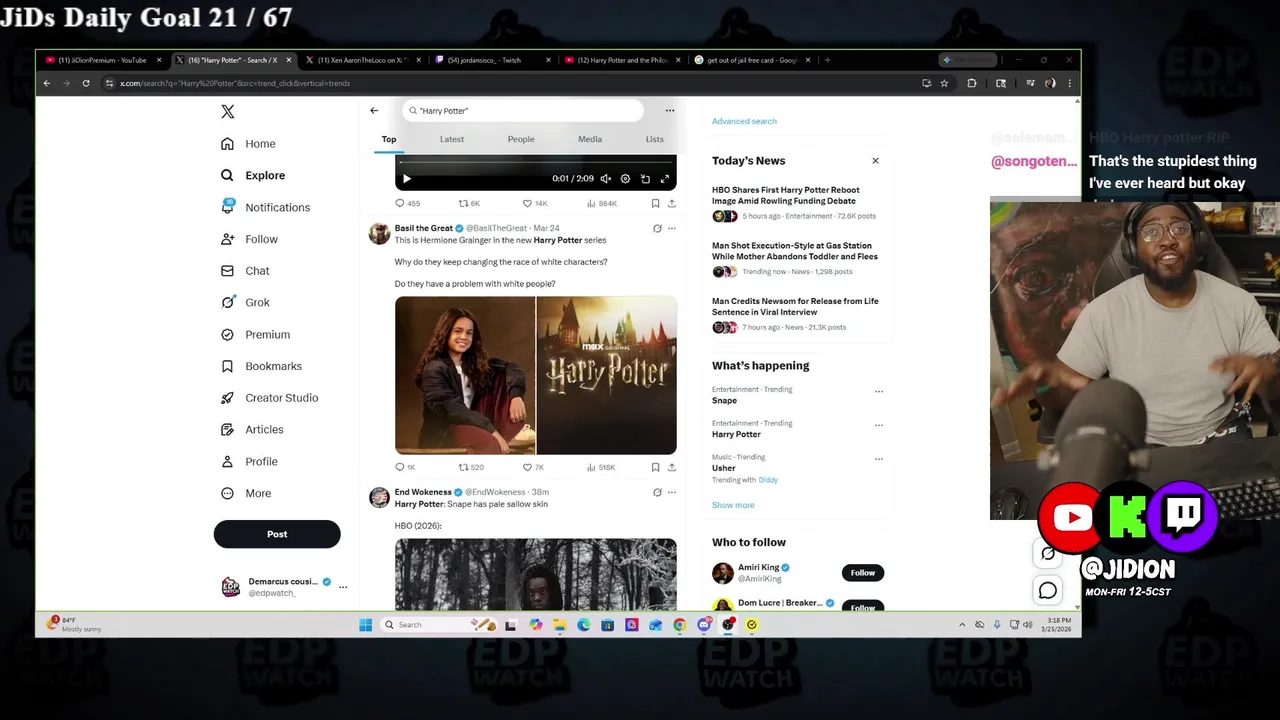The width and height of the screenshot is (1280, 720).
Task: Open Basil the Great profile name
Action: (424, 228)
